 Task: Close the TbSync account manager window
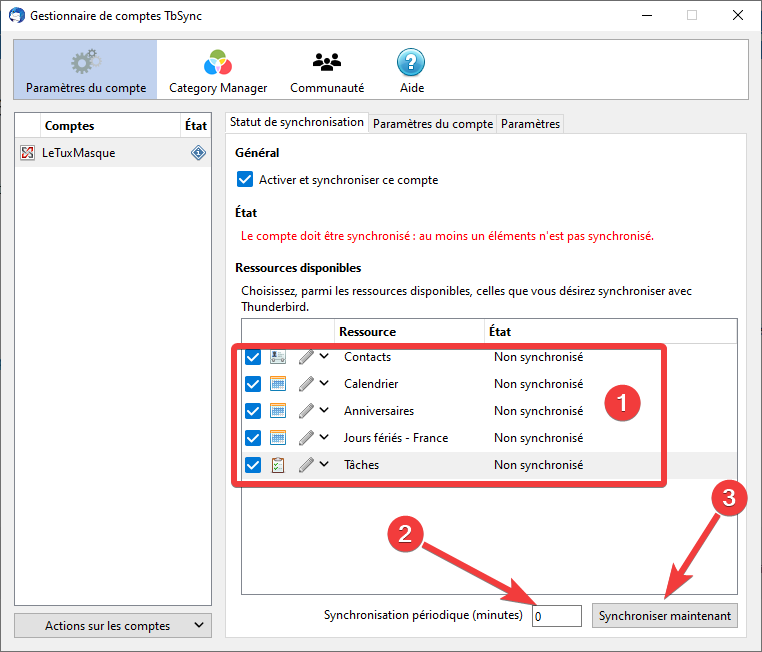point(737,15)
